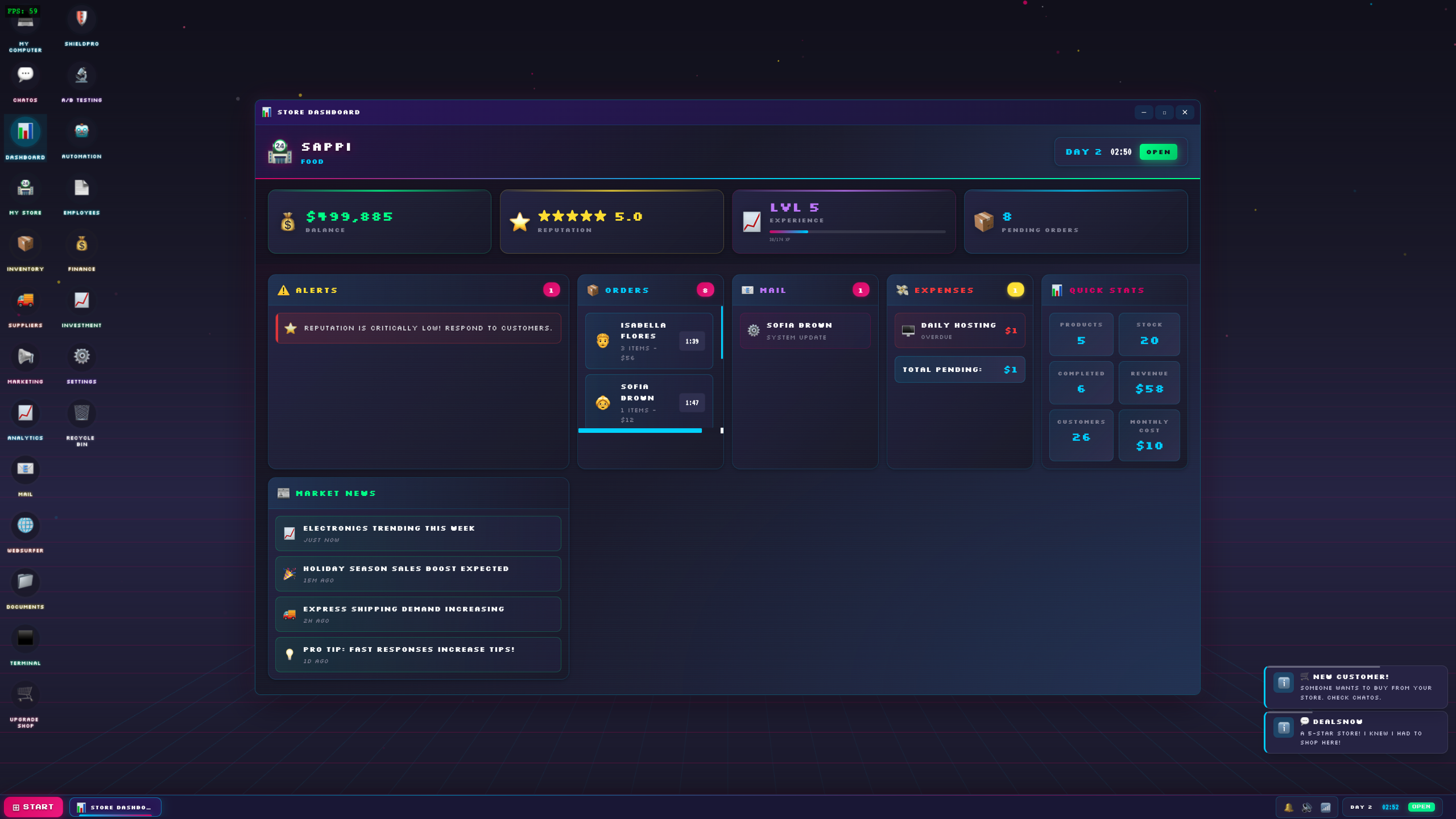Mute sound via the speaker tray icon

1307,806
